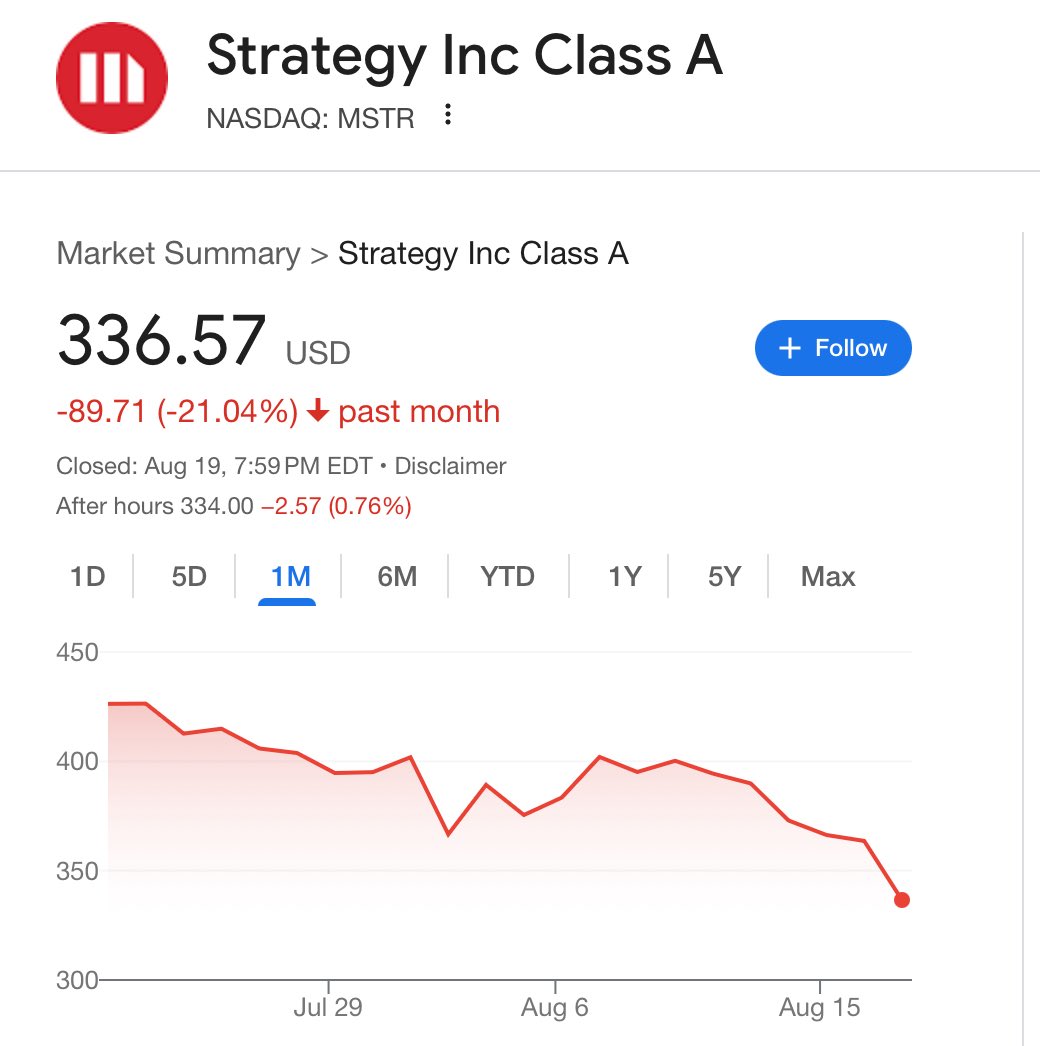Viewport: 1040px width, 1046px height.
Task: Select the 5Y time range tab
Action: [x=724, y=577]
